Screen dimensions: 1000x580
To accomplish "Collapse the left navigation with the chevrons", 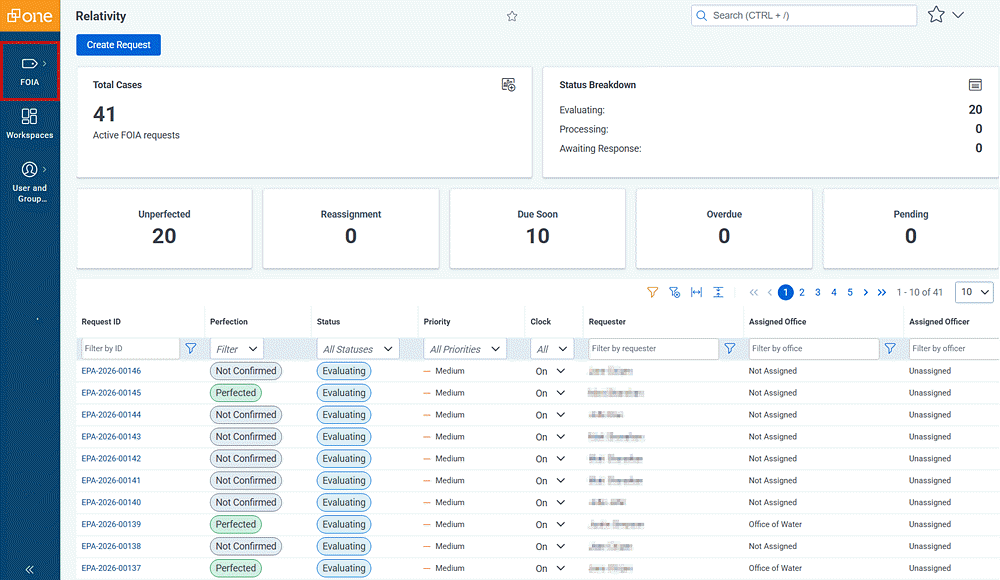I will [30, 570].
